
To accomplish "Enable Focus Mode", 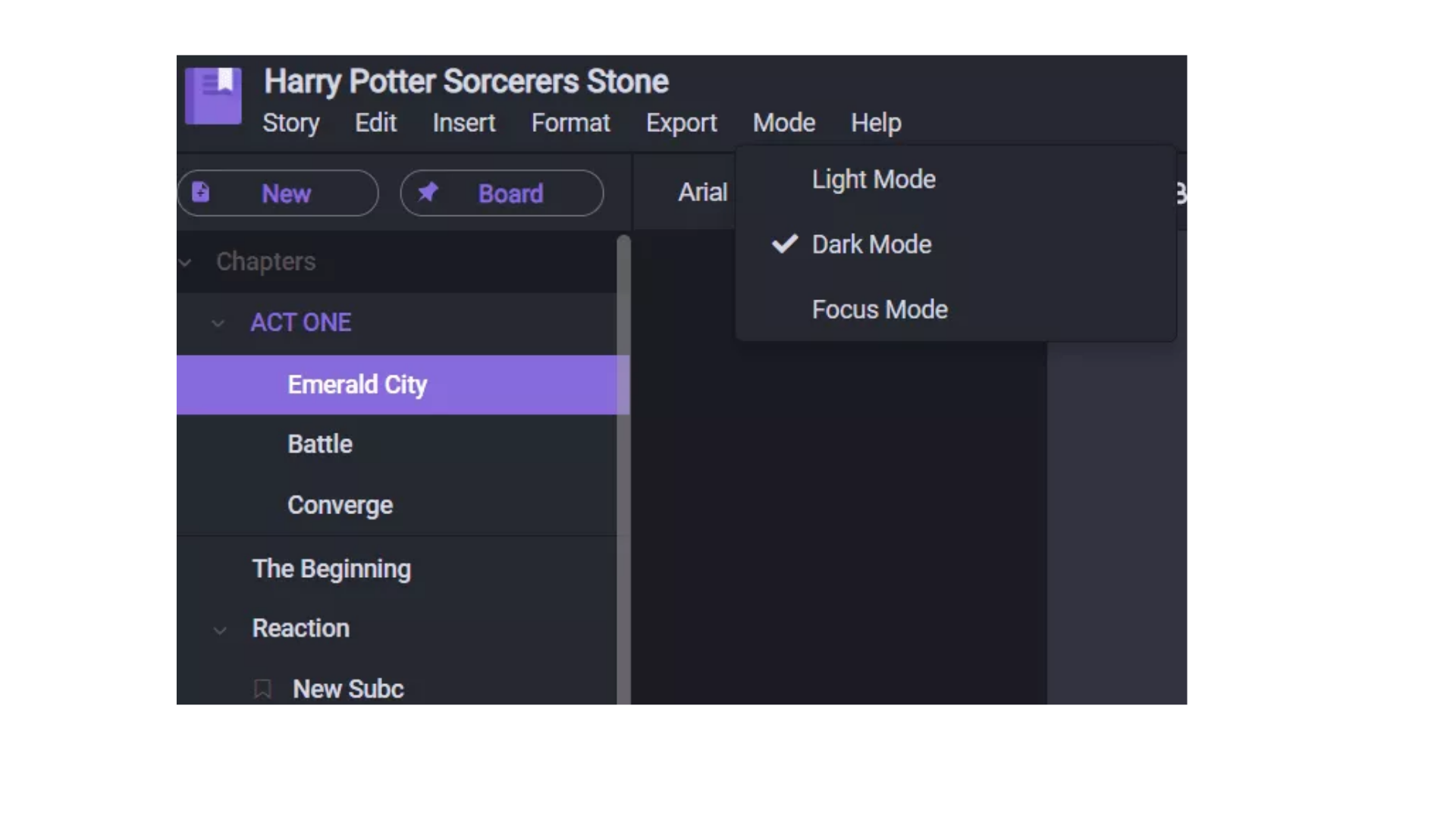I will tap(880, 309).
